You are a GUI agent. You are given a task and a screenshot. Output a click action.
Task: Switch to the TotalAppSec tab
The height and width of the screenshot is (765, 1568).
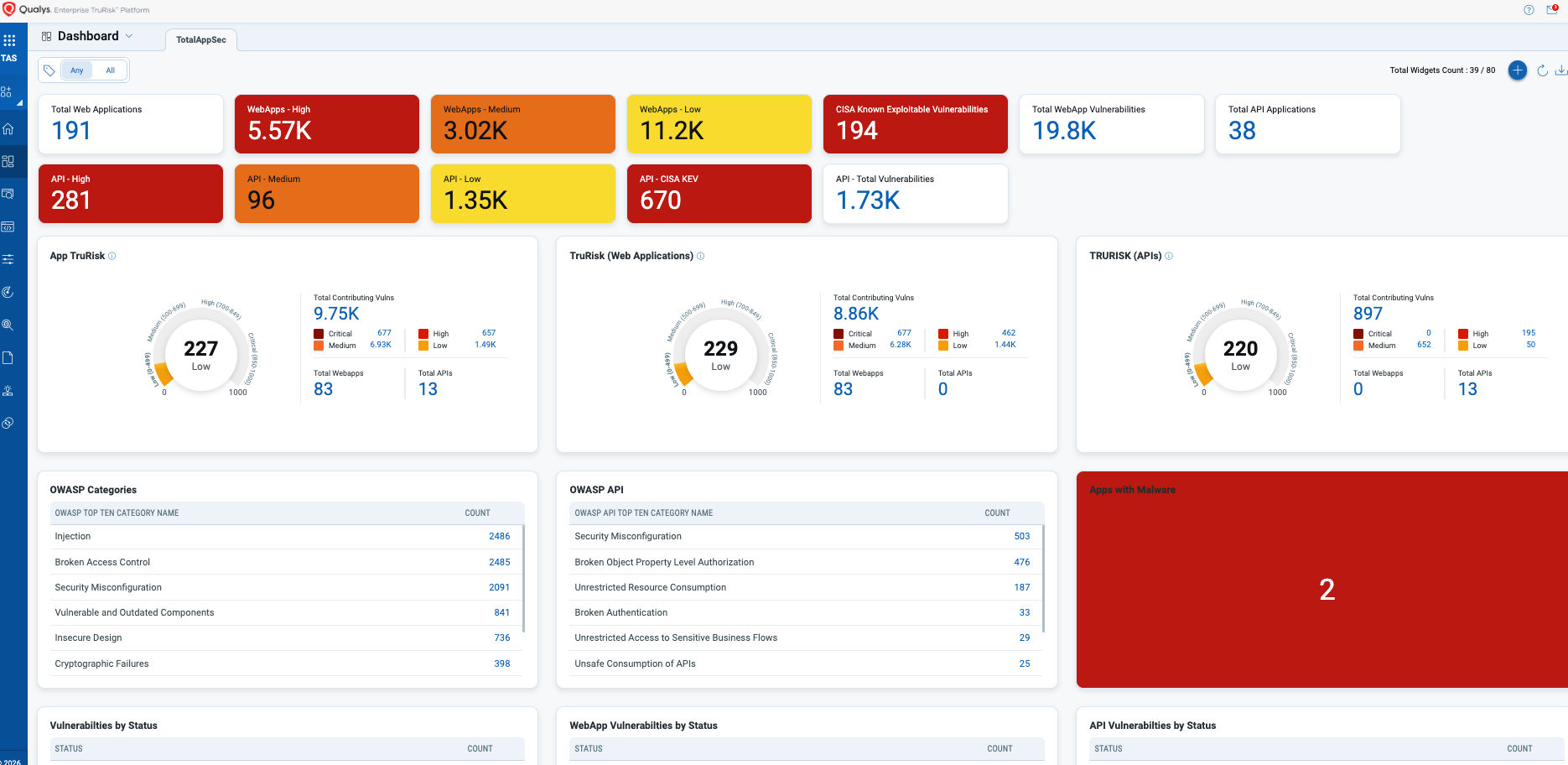pyautogui.click(x=201, y=39)
